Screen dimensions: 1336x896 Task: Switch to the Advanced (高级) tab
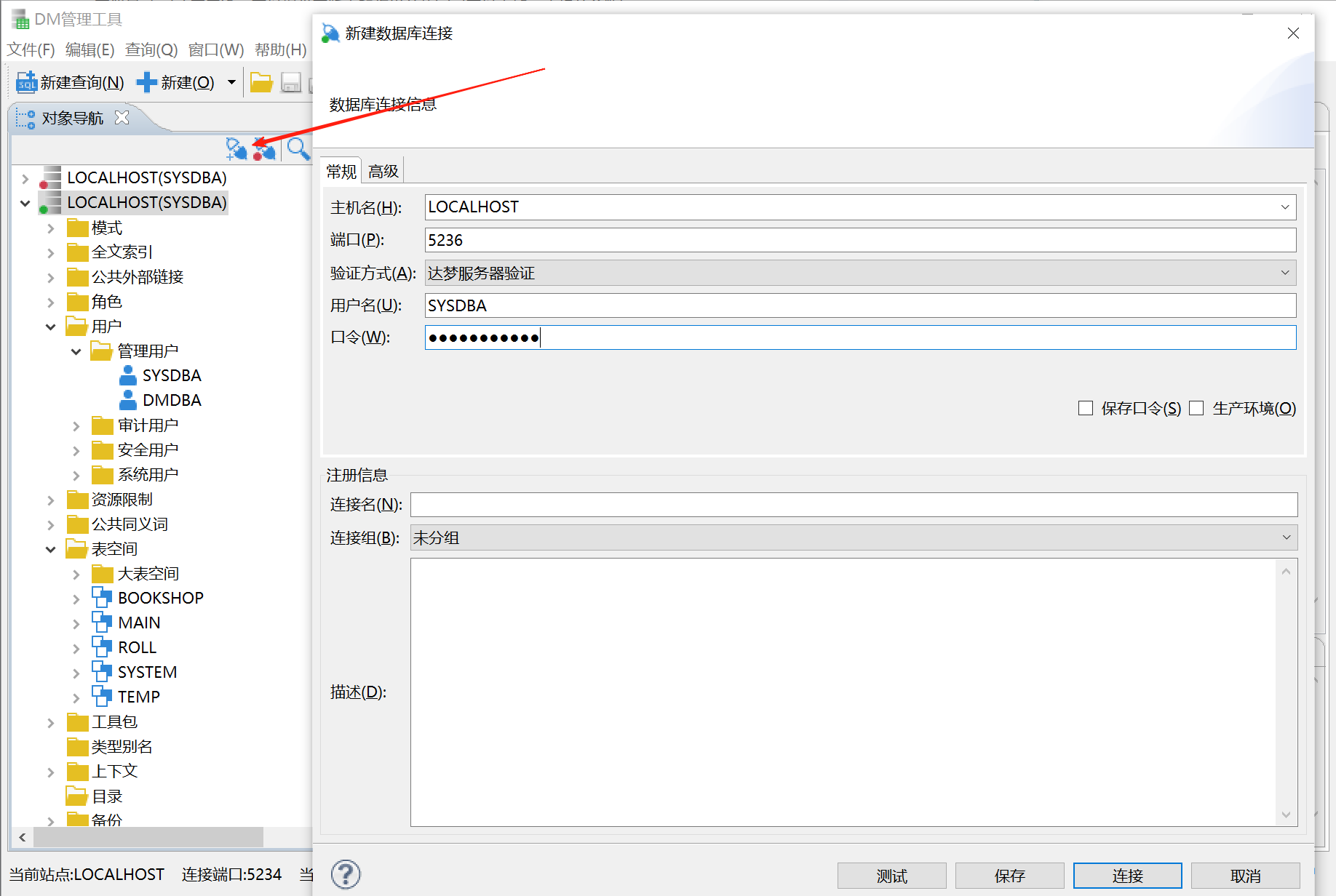pos(383,171)
